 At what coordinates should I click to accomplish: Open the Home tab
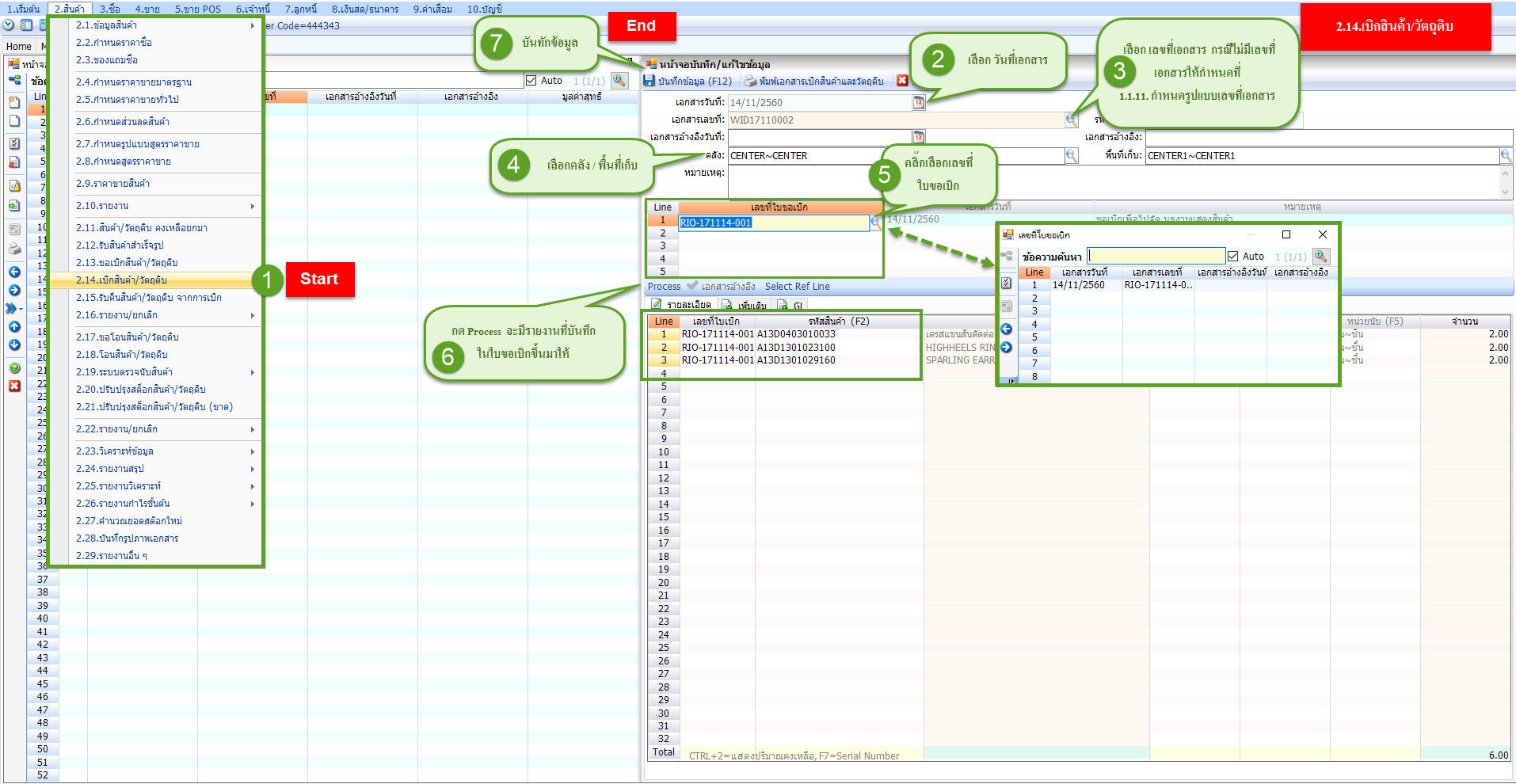click(x=19, y=46)
